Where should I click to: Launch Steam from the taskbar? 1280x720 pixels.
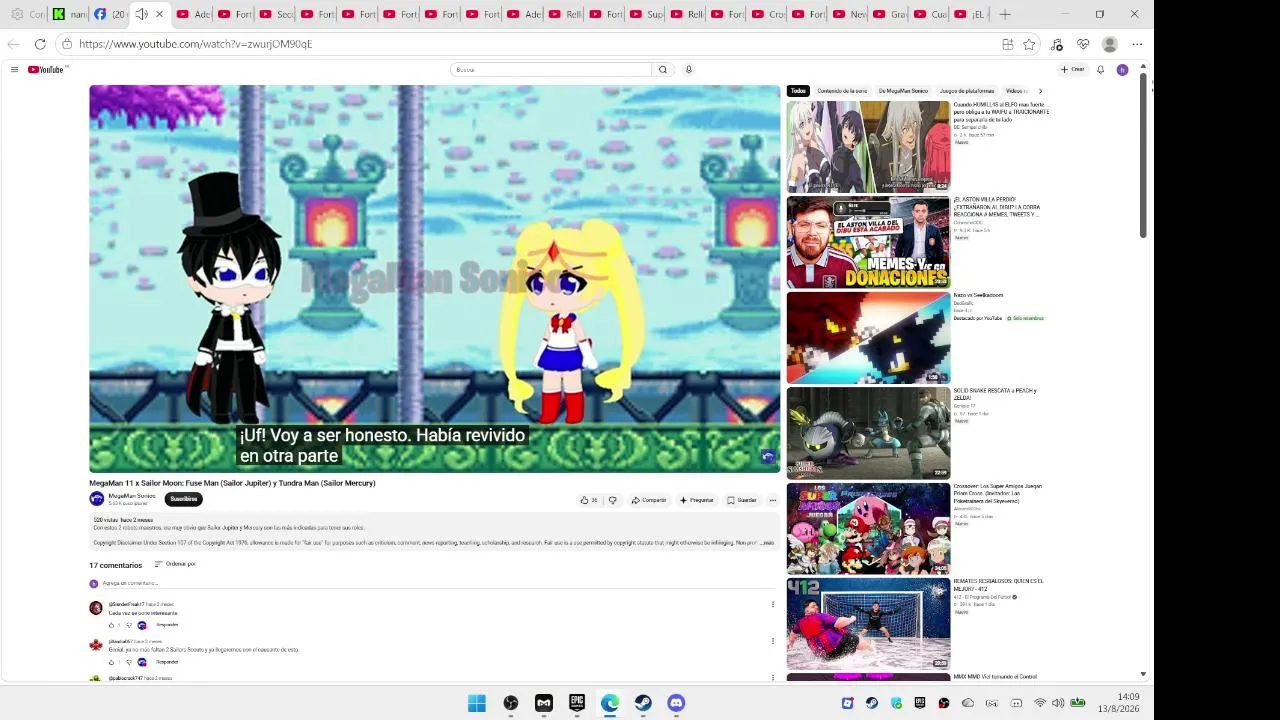pyautogui.click(x=643, y=703)
